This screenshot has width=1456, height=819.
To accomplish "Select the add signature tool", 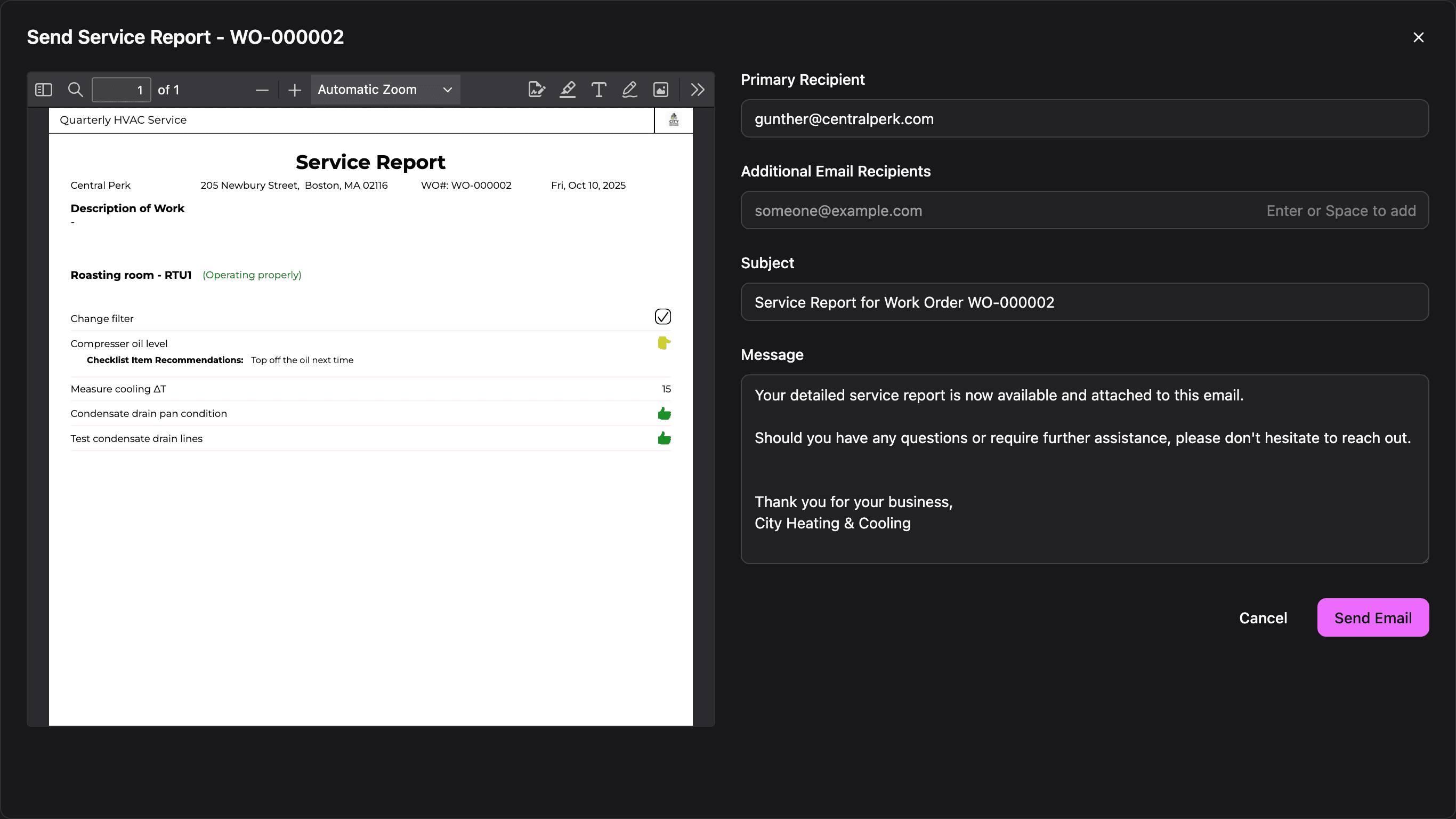I will [x=536, y=90].
